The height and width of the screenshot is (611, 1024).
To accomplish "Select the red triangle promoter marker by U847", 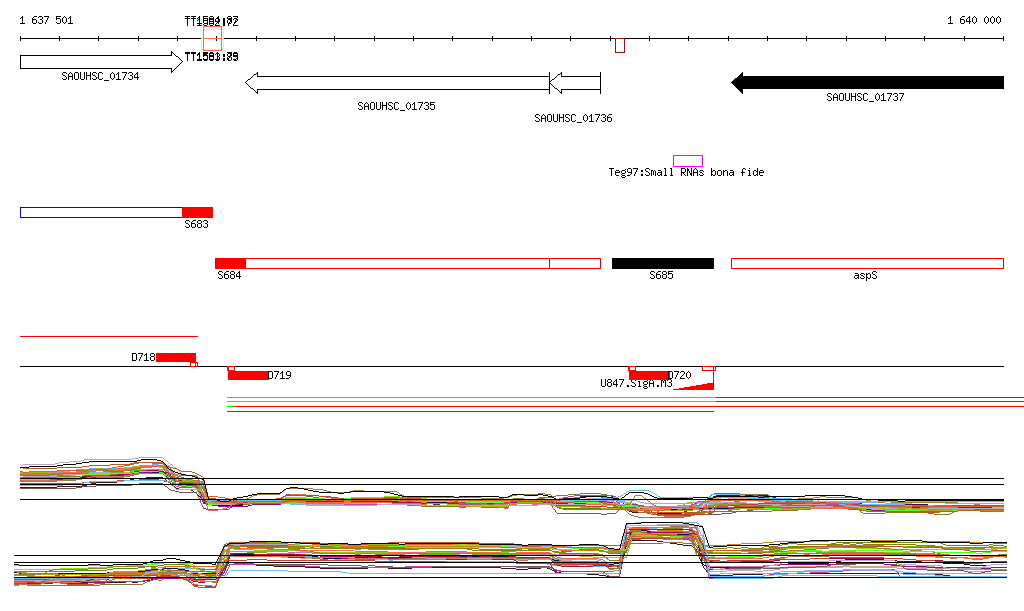I will point(694,386).
